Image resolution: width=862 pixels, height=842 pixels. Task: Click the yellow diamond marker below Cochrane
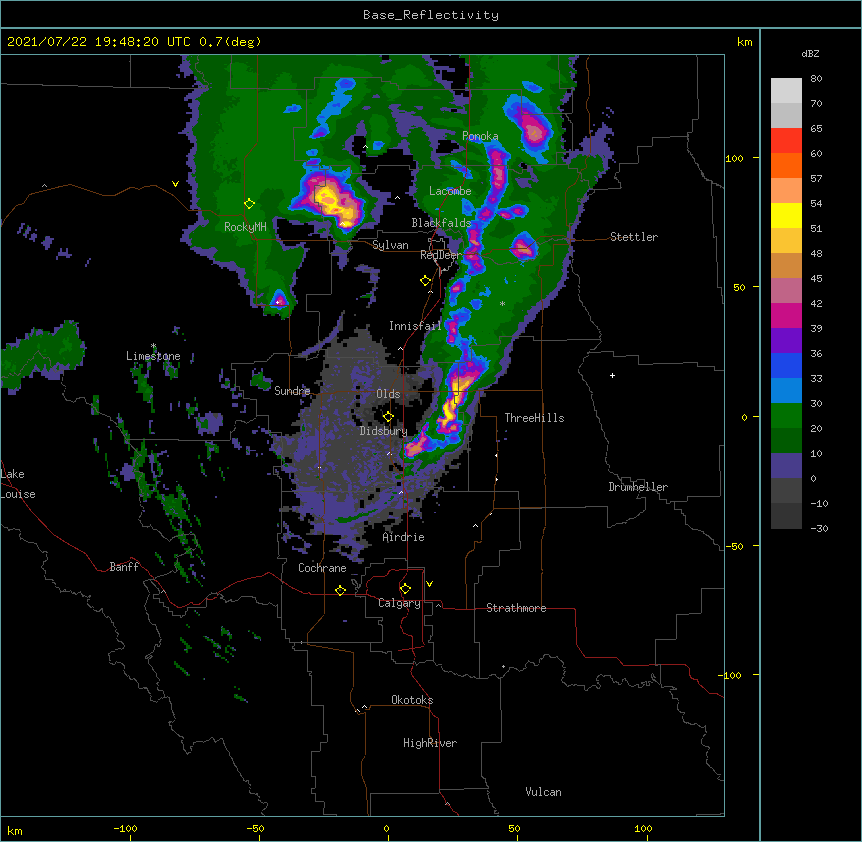tap(340, 590)
